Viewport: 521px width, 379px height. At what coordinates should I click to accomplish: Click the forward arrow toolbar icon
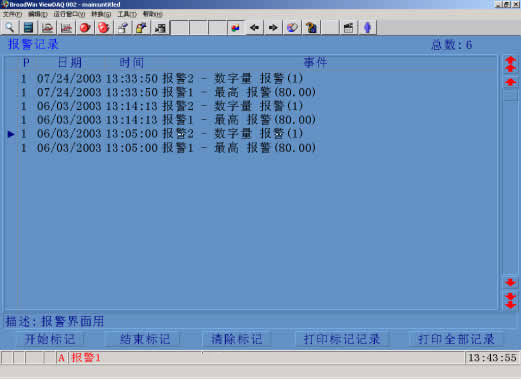point(273,27)
